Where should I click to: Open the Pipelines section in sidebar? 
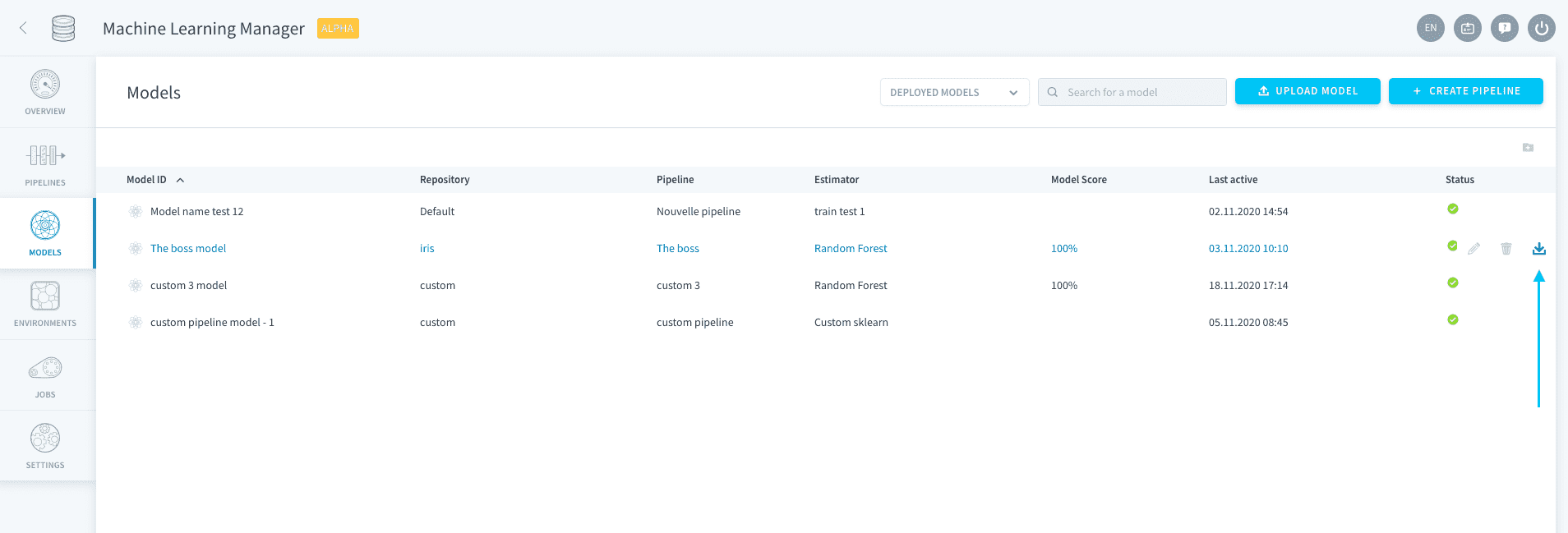click(45, 163)
